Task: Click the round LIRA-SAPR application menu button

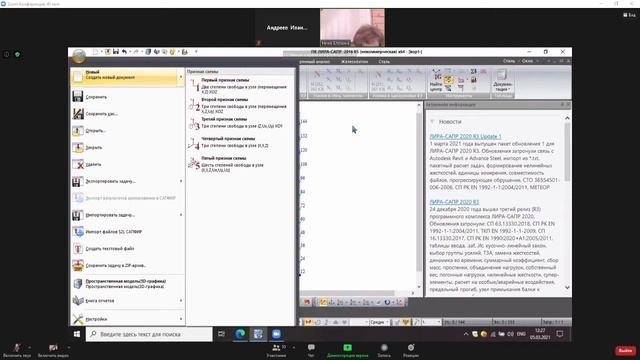Action: [x=78, y=56]
